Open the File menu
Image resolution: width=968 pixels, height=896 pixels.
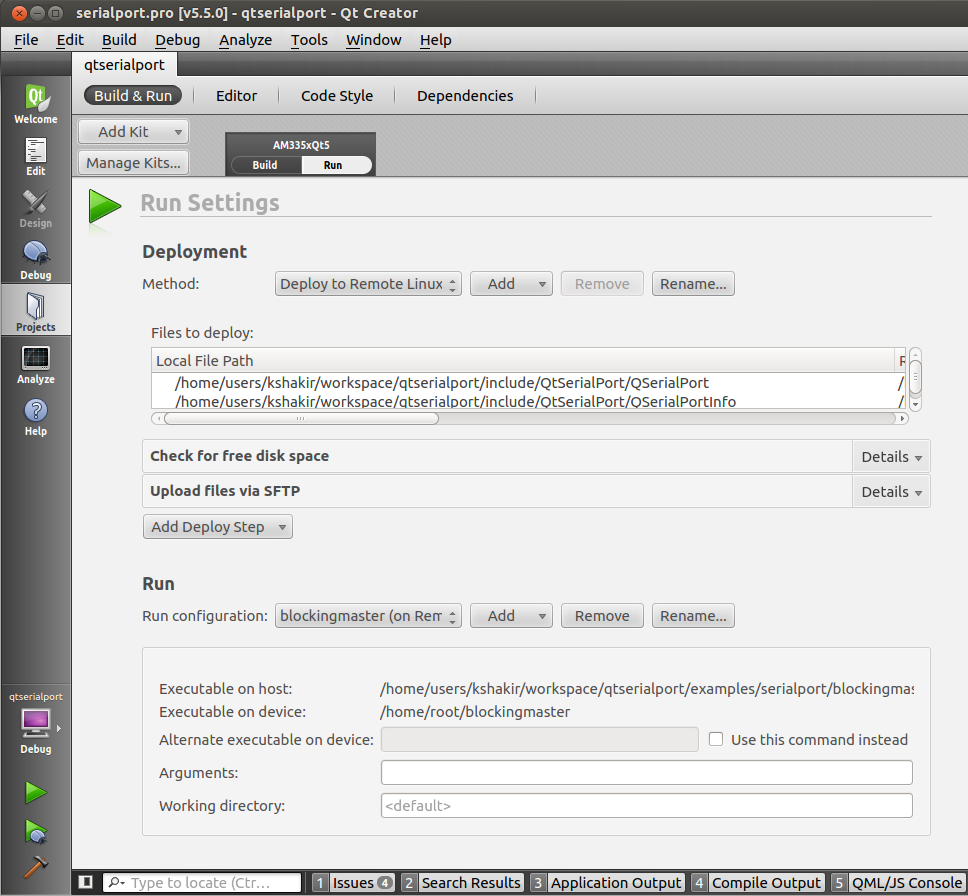click(26, 40)
